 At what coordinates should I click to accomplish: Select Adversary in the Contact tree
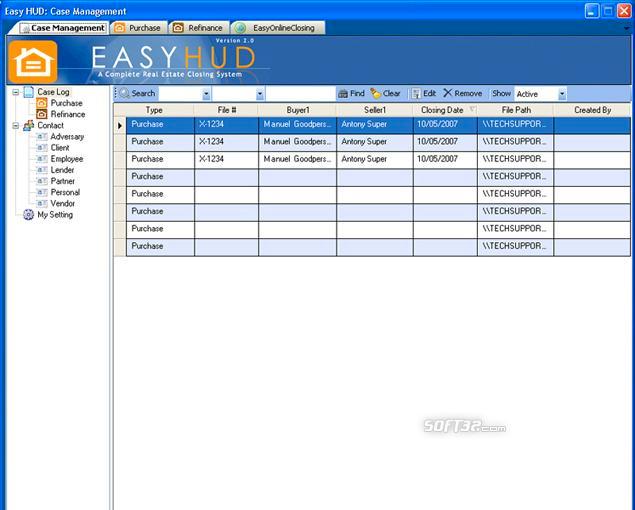pyautogui.click(x=67, y=137)
